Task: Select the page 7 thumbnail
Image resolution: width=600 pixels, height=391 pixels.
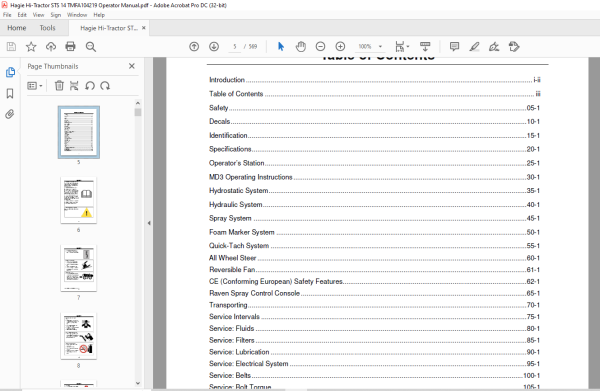Action: click(78, 268)
